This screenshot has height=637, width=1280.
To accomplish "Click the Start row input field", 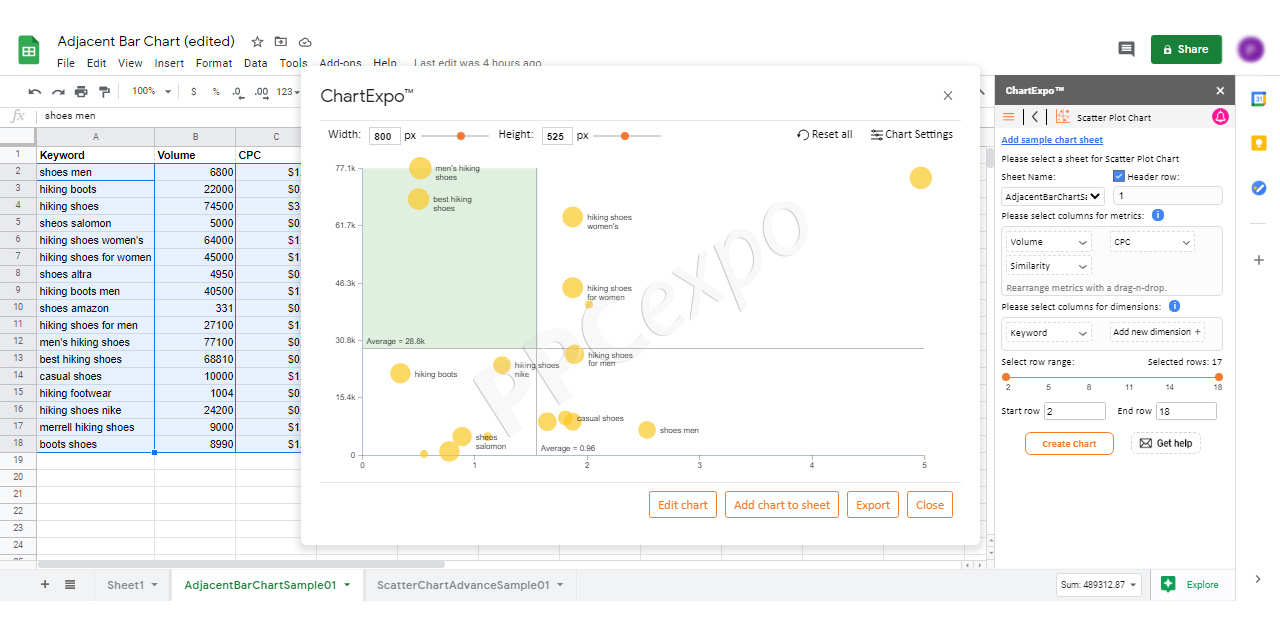I will (1075, 411).
